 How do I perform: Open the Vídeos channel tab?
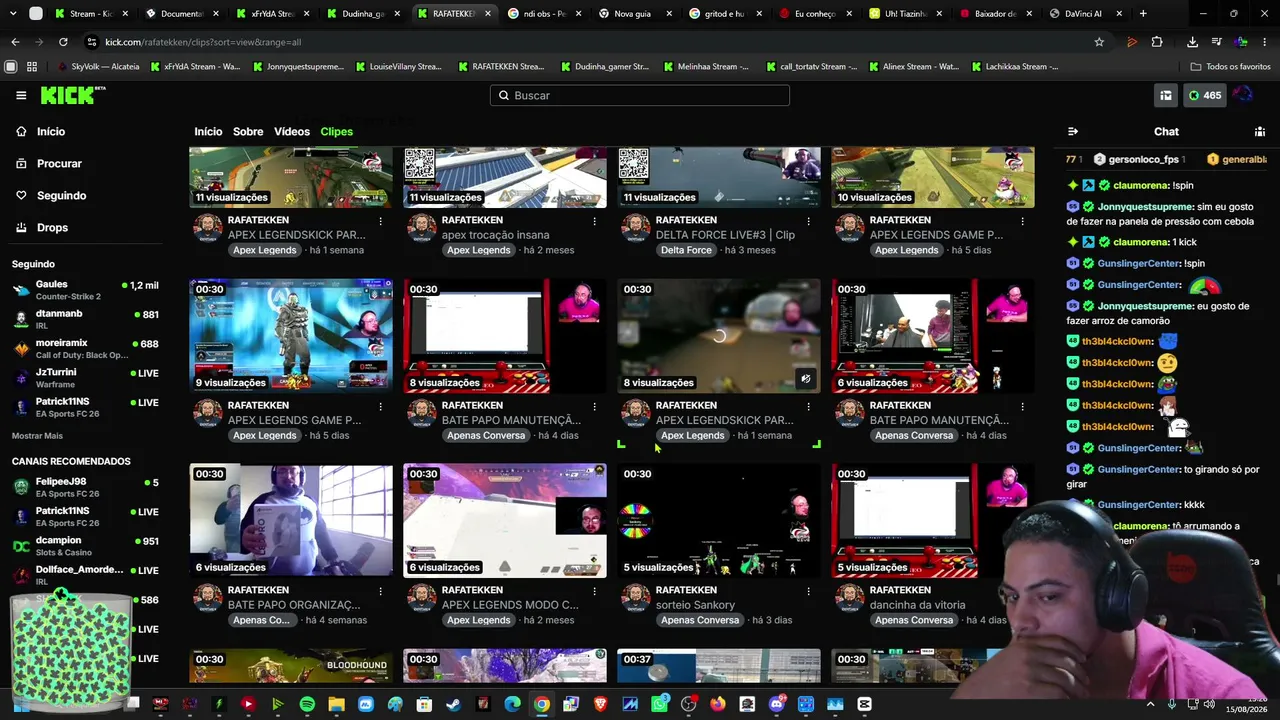point(292,132)
